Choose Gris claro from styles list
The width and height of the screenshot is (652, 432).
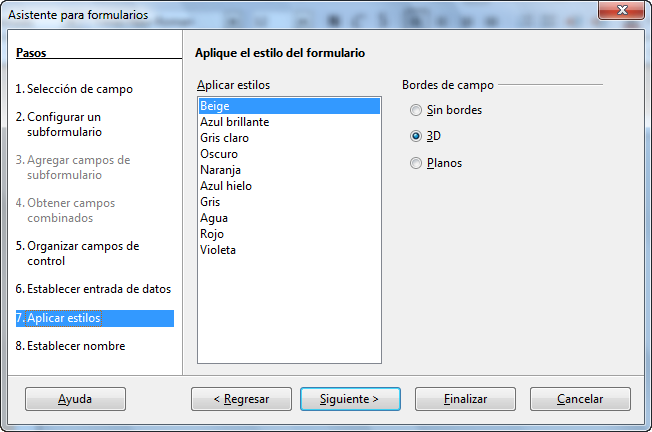pyautogui.click(x=289, y=138)
